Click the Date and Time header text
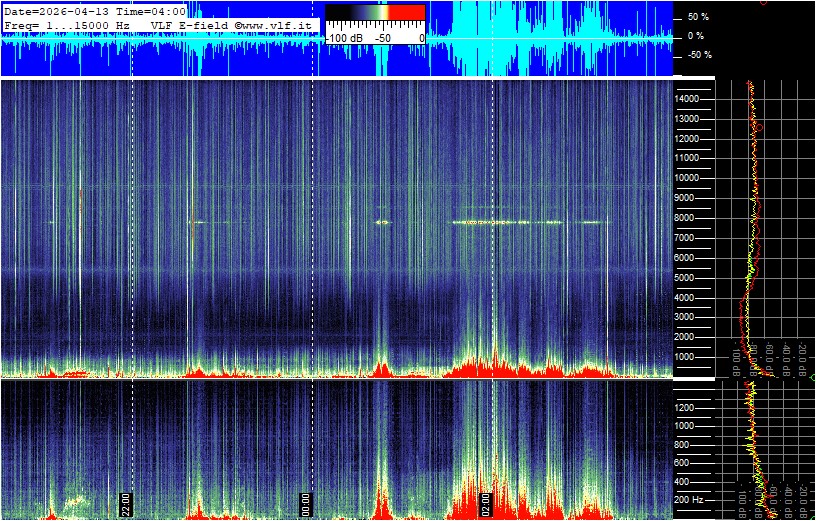 [95, 11]
